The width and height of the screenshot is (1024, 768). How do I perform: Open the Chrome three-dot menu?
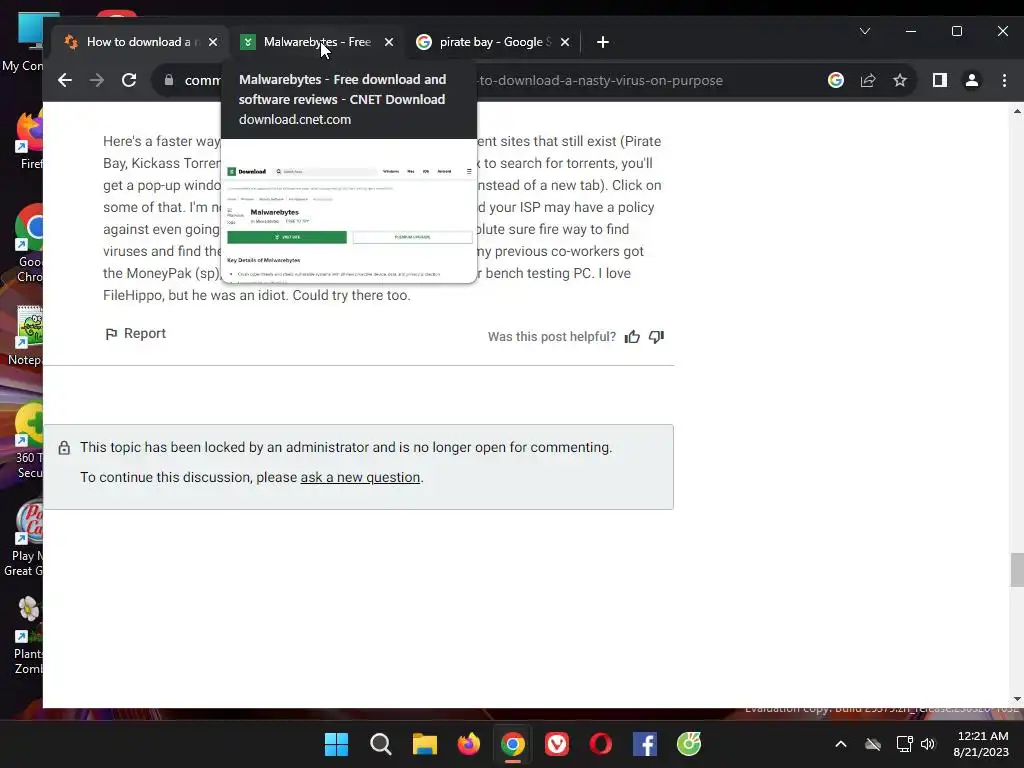coord(1004,80)
